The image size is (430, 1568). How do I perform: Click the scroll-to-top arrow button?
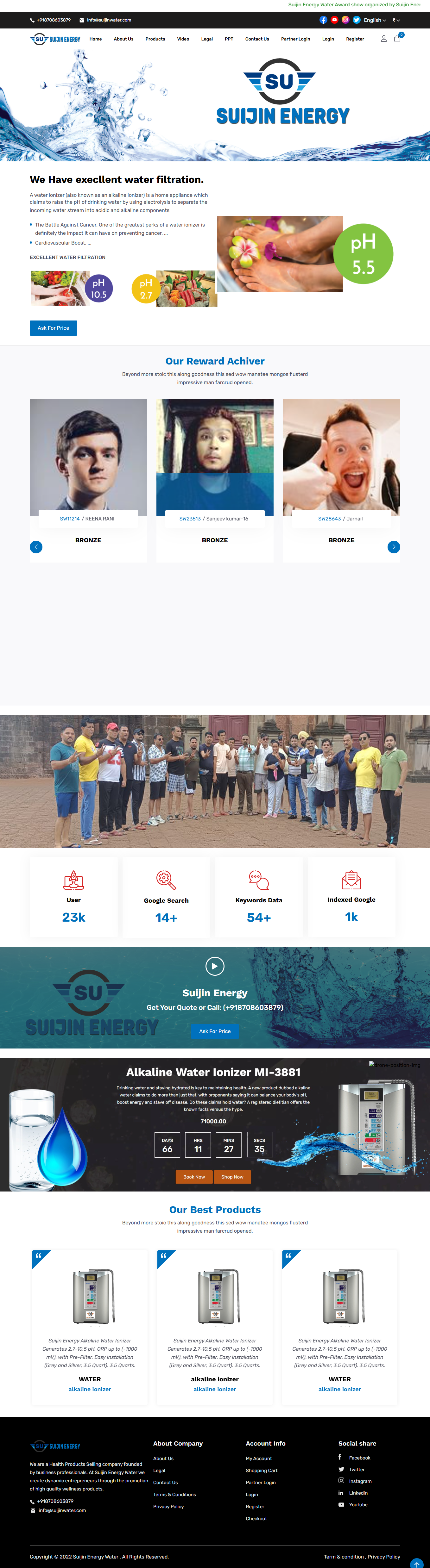[x=417, y=1563]
